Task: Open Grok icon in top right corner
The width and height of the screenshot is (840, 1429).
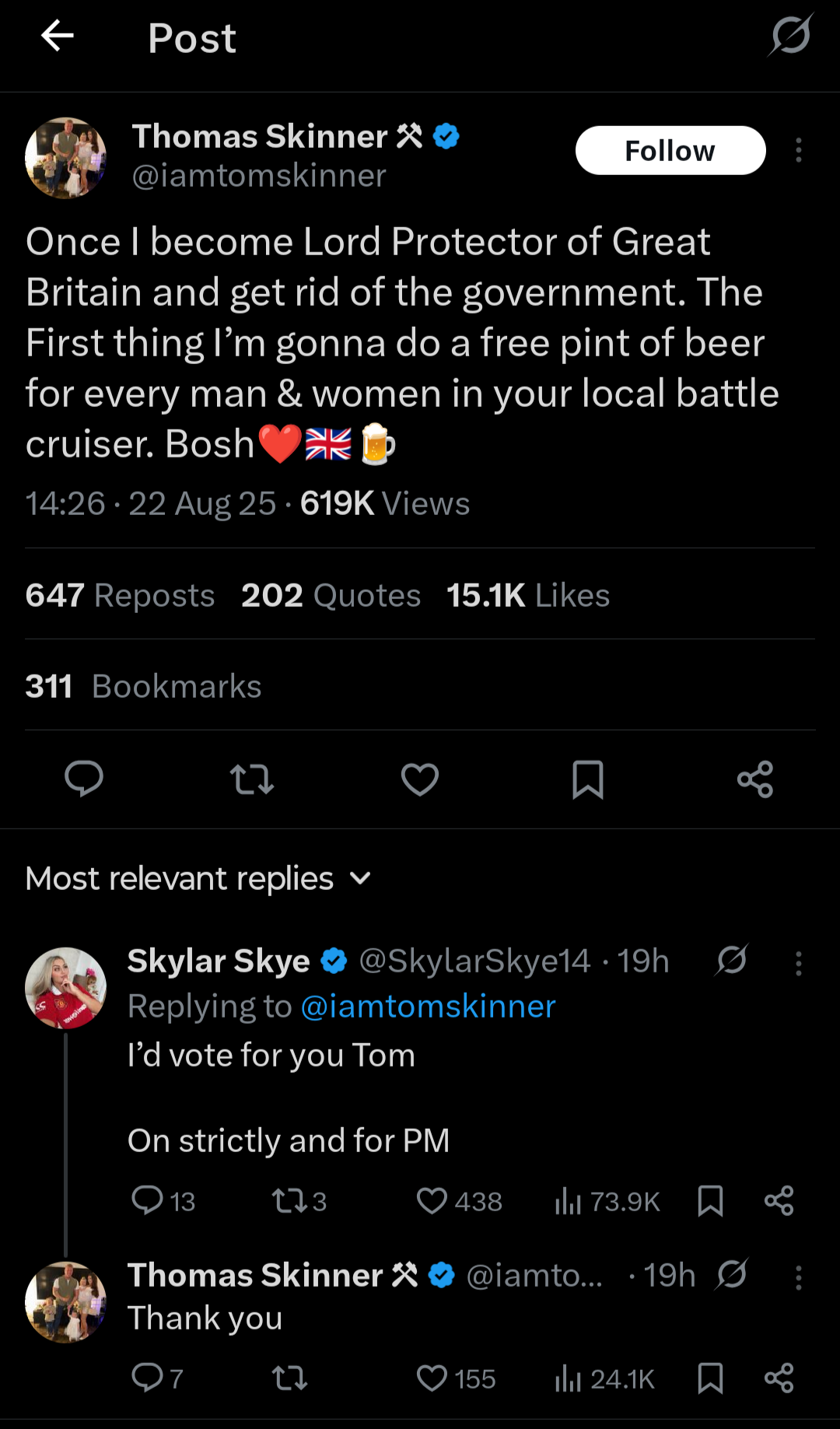Action: [791, 36]
